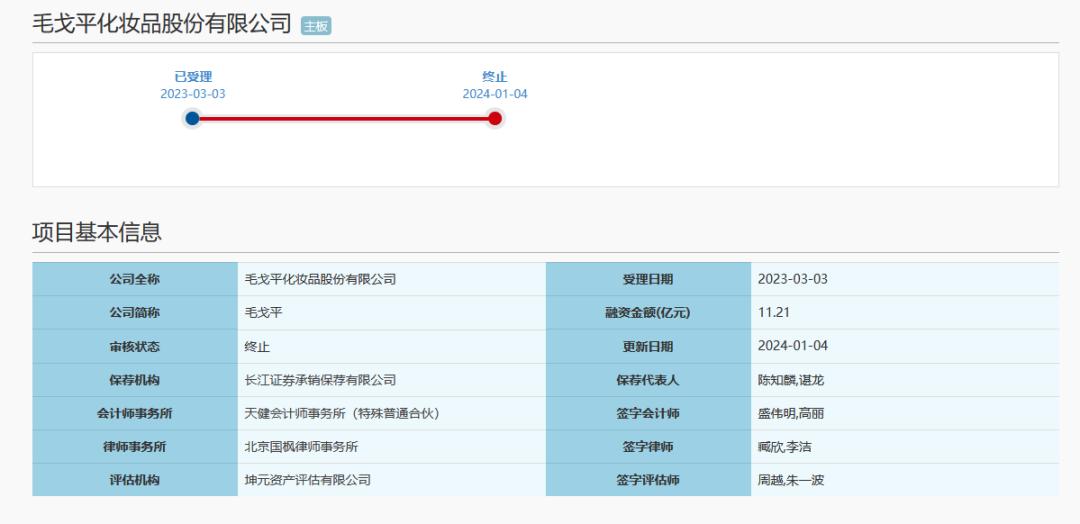Click the 项目基本信息 section heading
The height and width of the screenshot is (524, 1080).
pyautogui.click(x=97, y=232)
